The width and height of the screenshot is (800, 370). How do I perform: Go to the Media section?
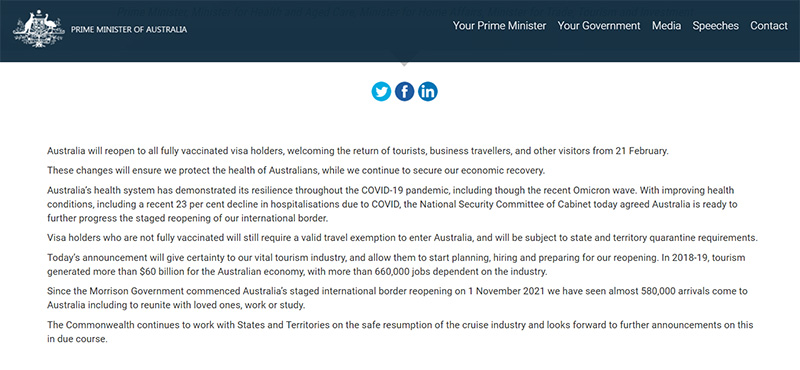[666, 26]
